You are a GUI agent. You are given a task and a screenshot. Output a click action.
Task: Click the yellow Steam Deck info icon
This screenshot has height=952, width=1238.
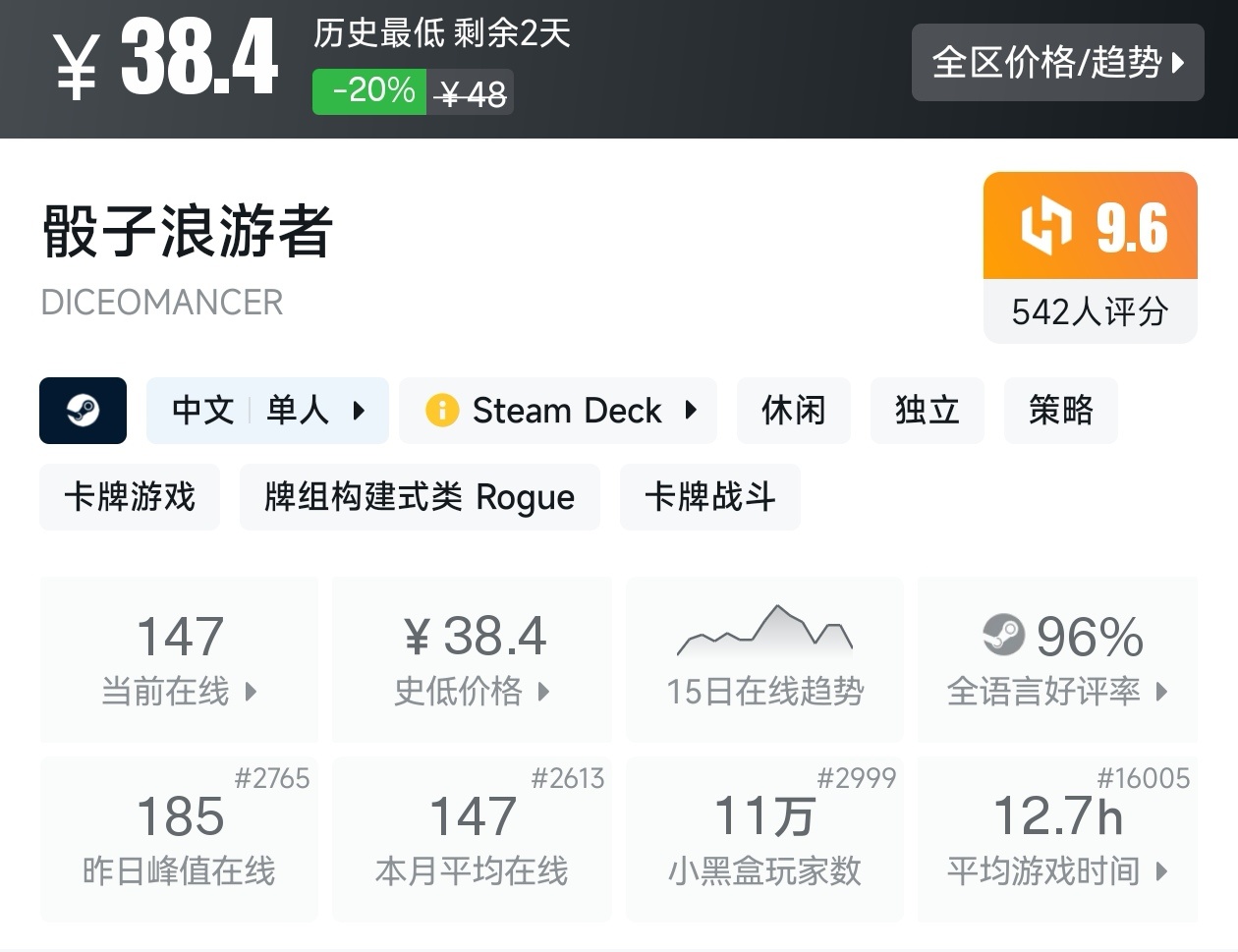(x=442, y=411)
